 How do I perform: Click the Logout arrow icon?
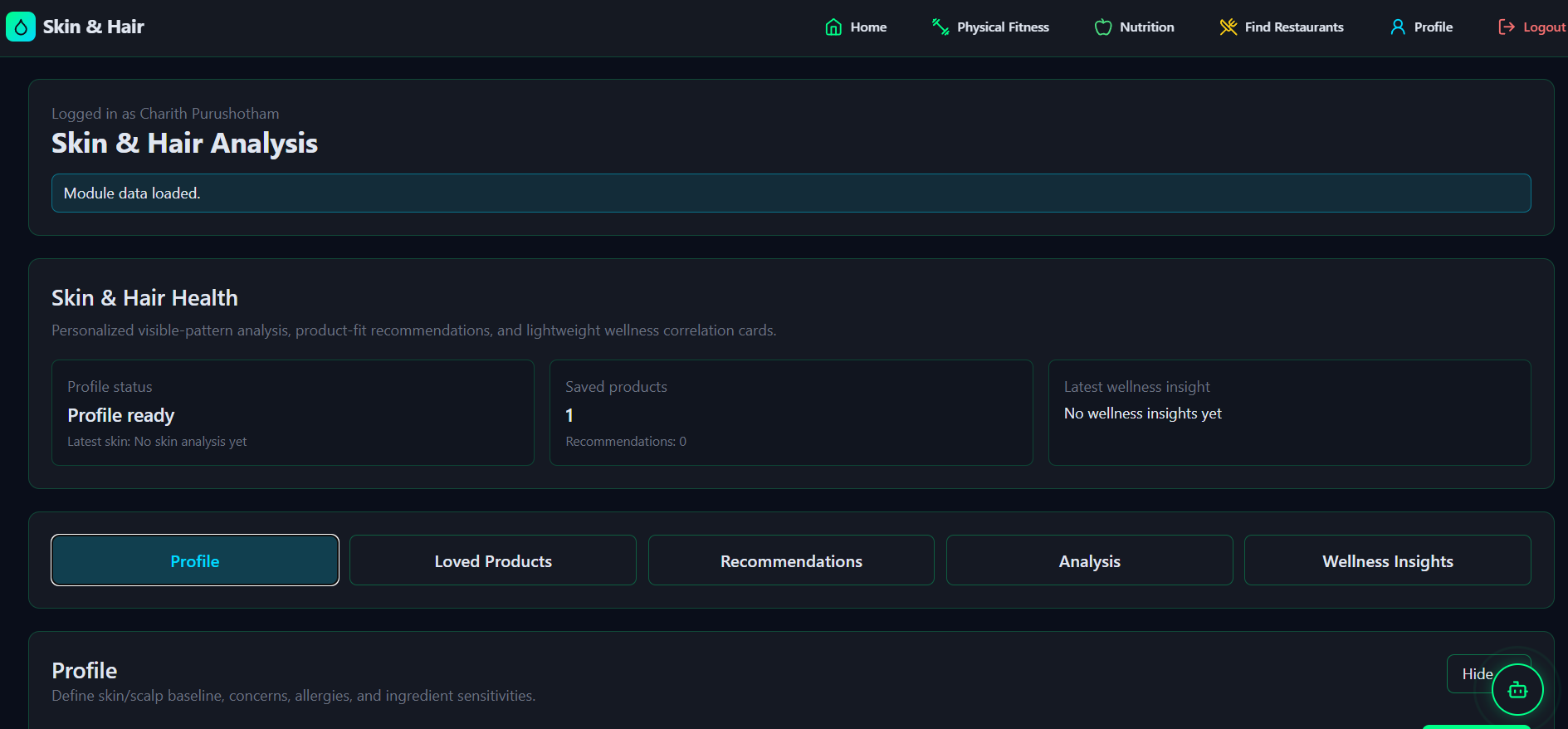[x=1507, y=27]
